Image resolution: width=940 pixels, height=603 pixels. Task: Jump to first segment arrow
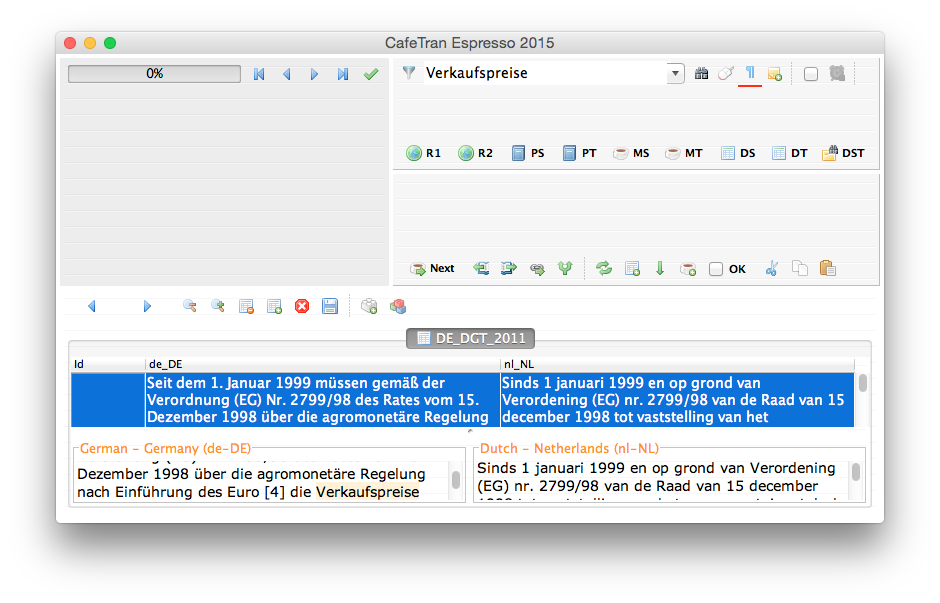259,74
